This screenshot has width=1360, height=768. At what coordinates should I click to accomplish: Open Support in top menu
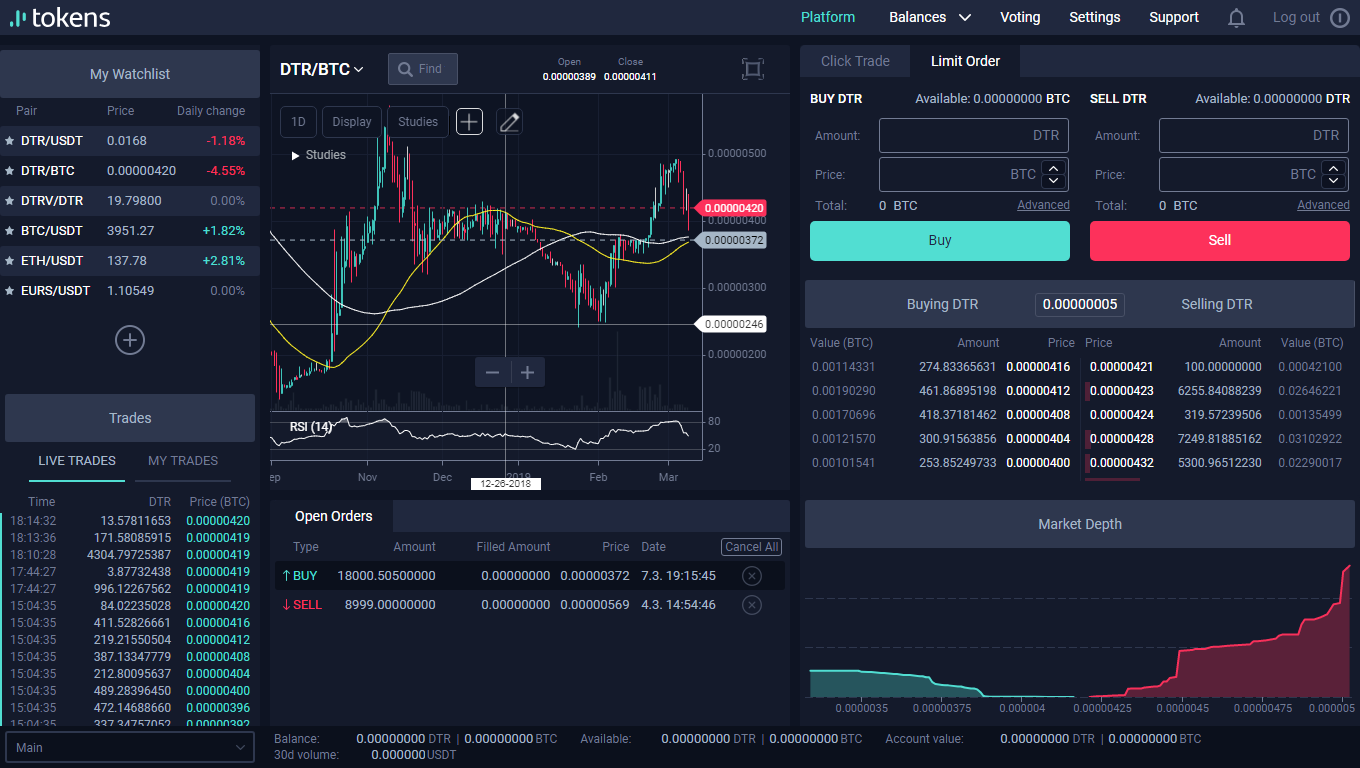coord(1174,17)
